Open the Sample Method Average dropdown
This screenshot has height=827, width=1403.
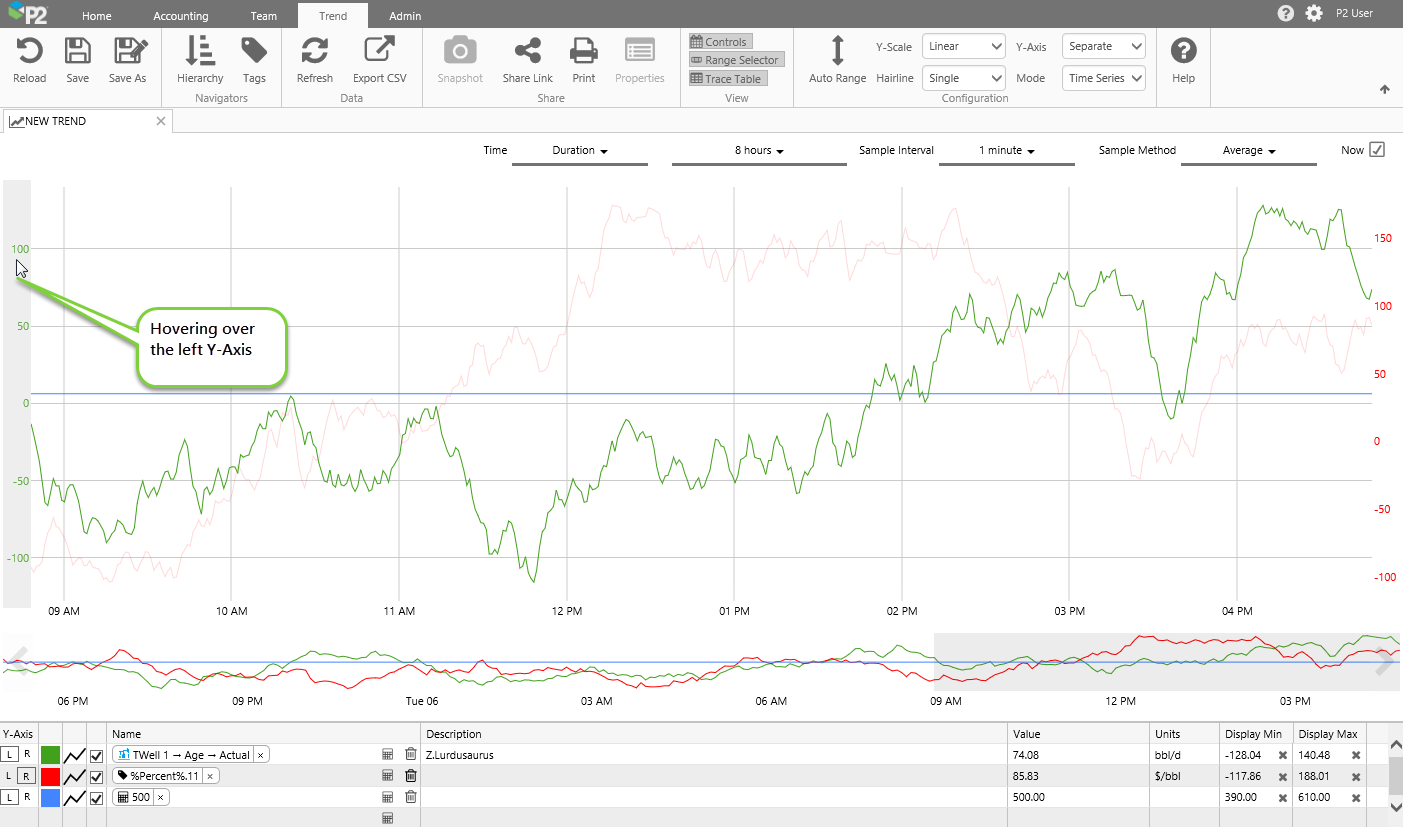[1249, 151]
